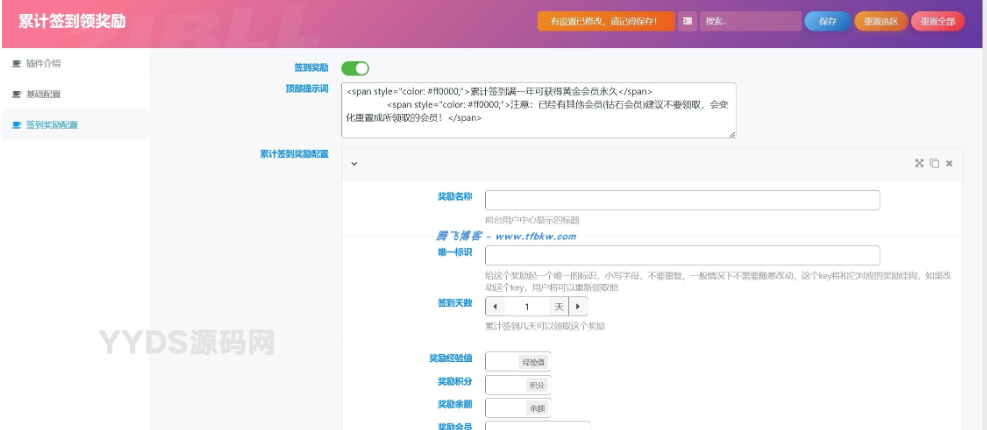Open the 插件介绍 tab

pyautogui.click(x=43, y=63)
